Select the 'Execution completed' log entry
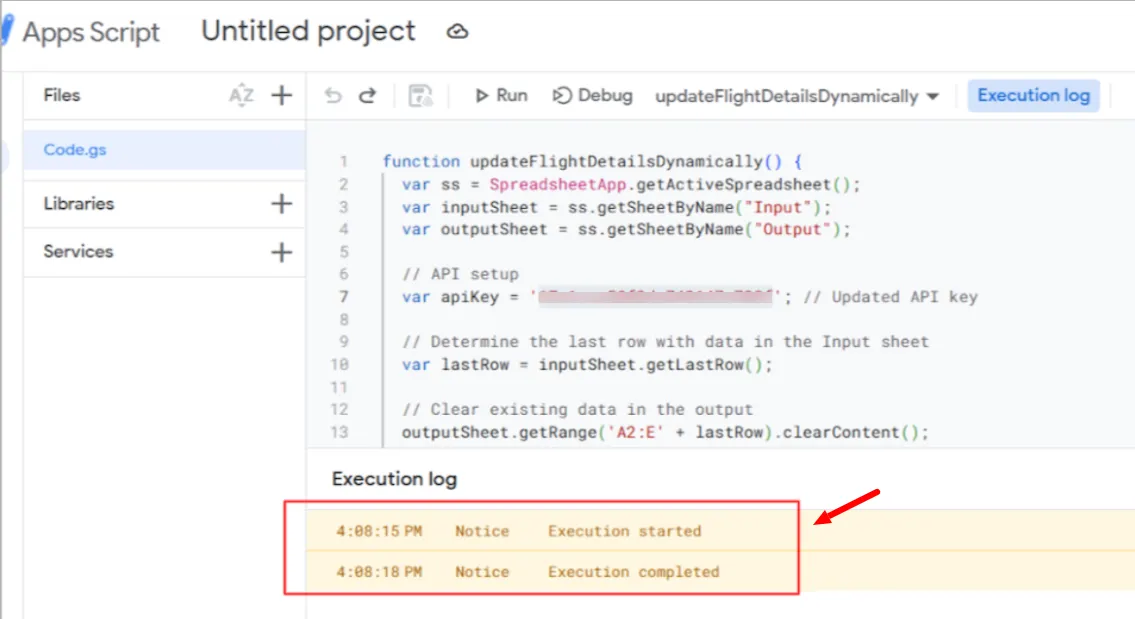The image size is (1135, 619). pos(720,572)
